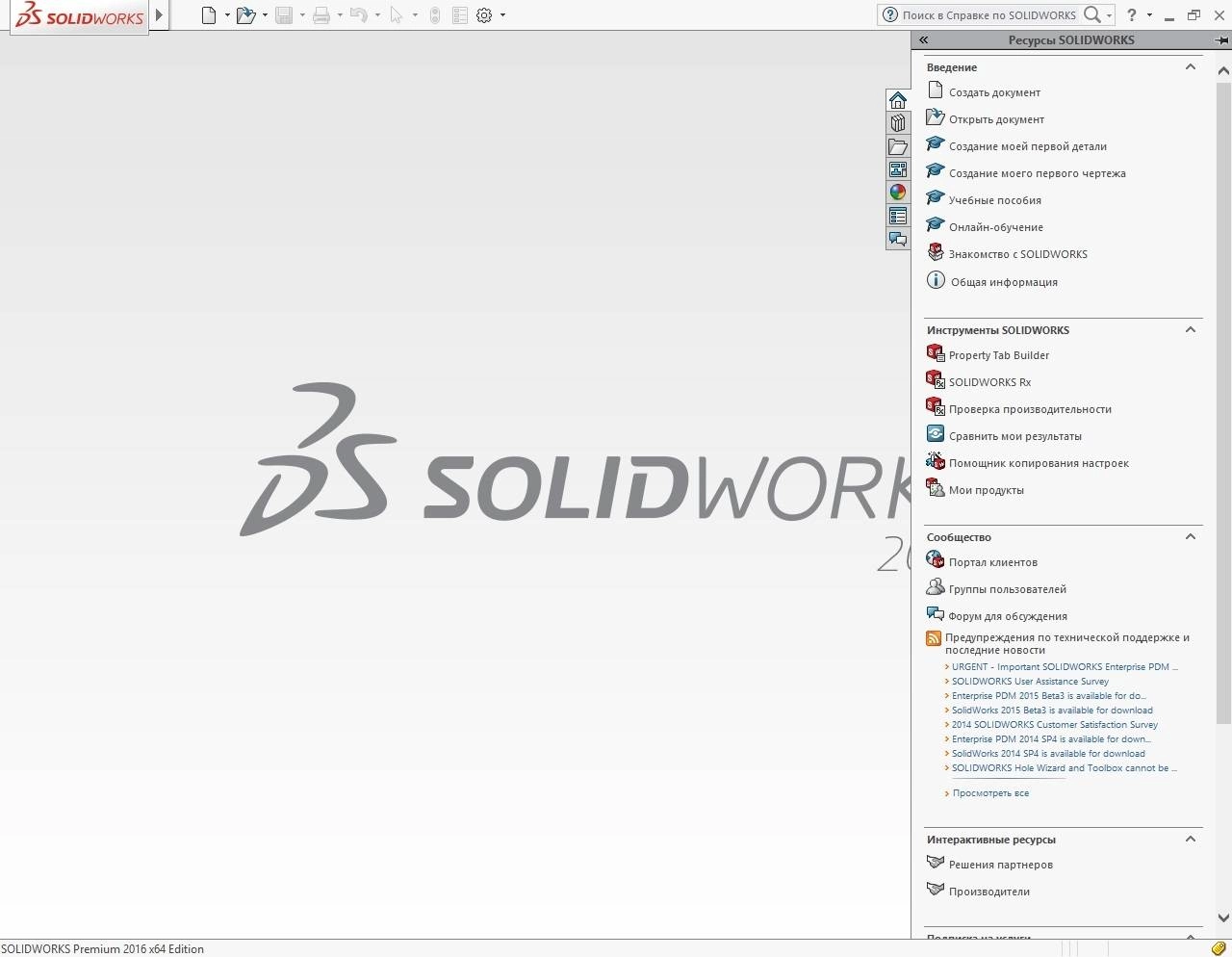Open the Print dropdown arrow
1232x957 pixels.
pyautogui.click(x=340, y=15)
